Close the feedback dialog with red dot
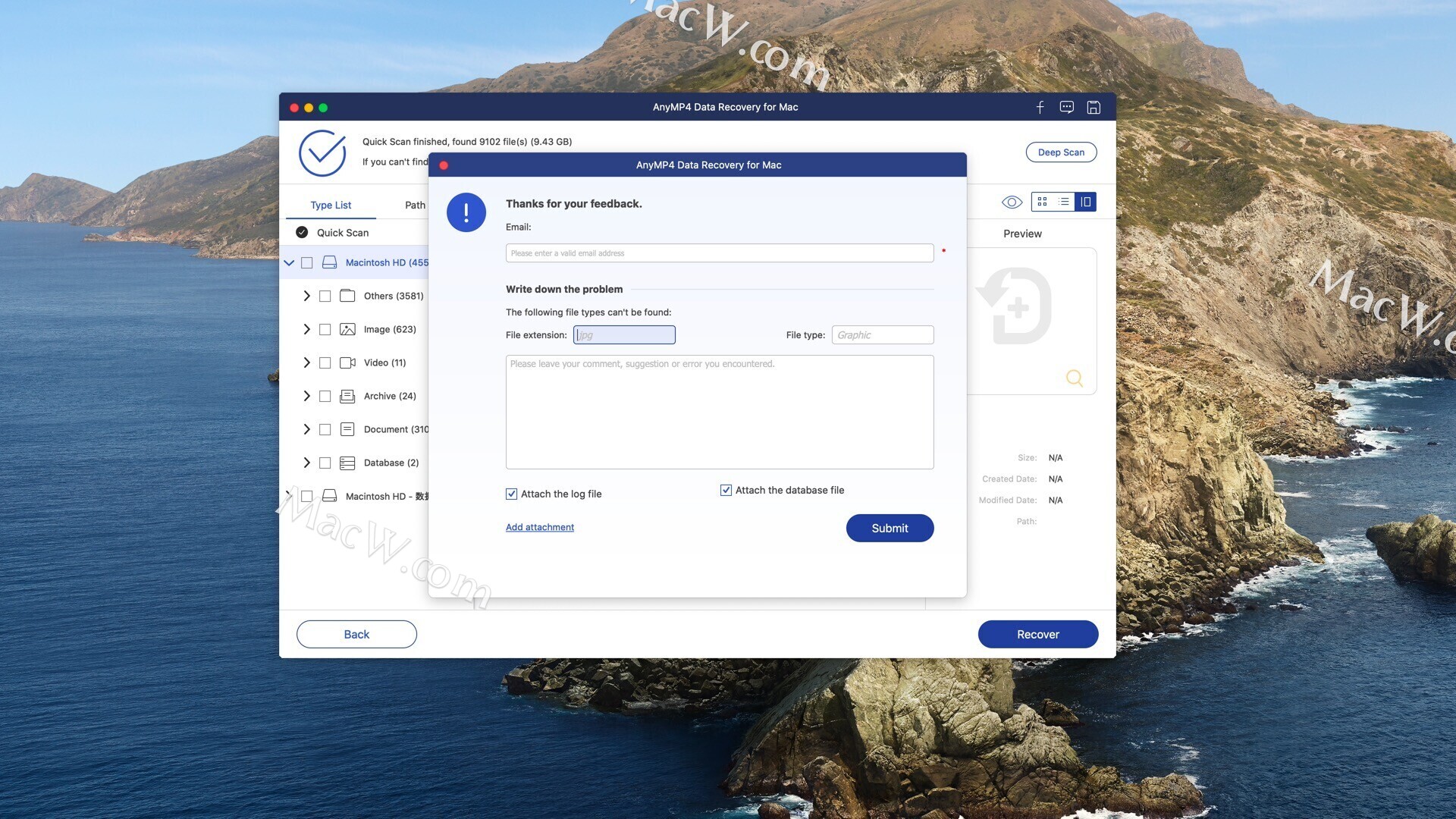This screenshot has height=819, width=1456. [x=444, y=165]
